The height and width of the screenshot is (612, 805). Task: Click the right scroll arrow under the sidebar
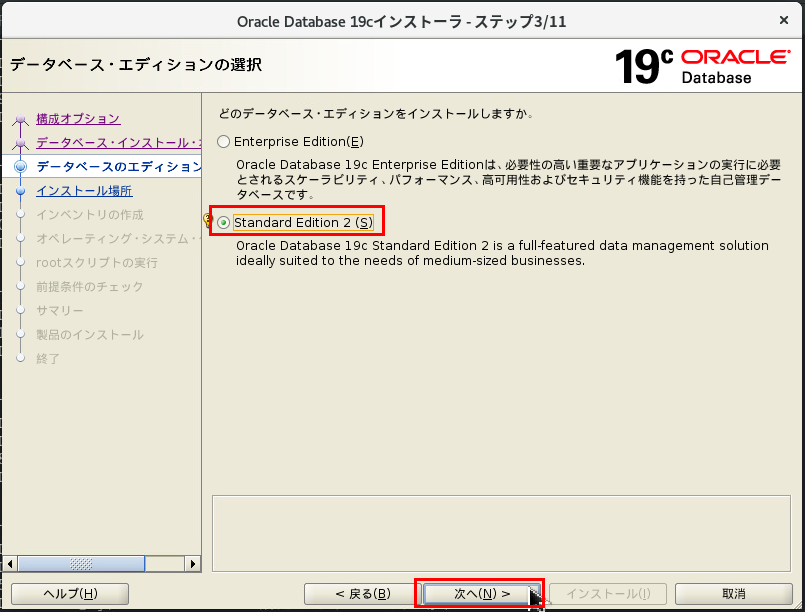(194, 563)
